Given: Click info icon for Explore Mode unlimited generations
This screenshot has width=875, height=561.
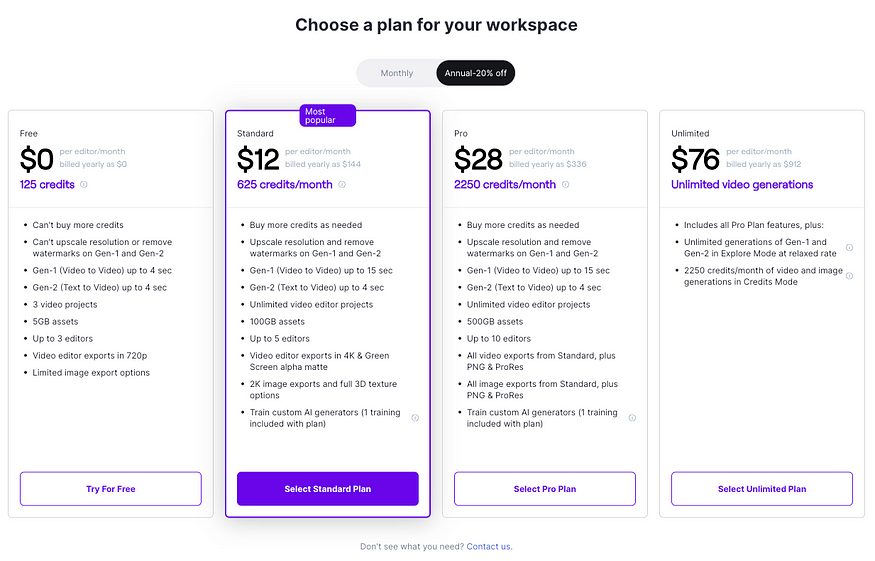Looking at the screenshot, I should (849, 248).
